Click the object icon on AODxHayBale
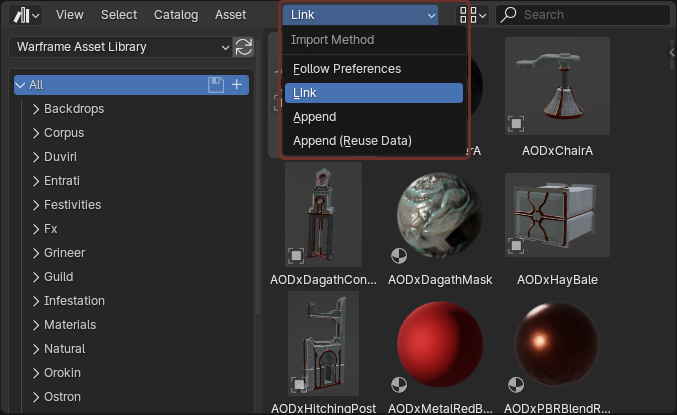 point(516,246)
